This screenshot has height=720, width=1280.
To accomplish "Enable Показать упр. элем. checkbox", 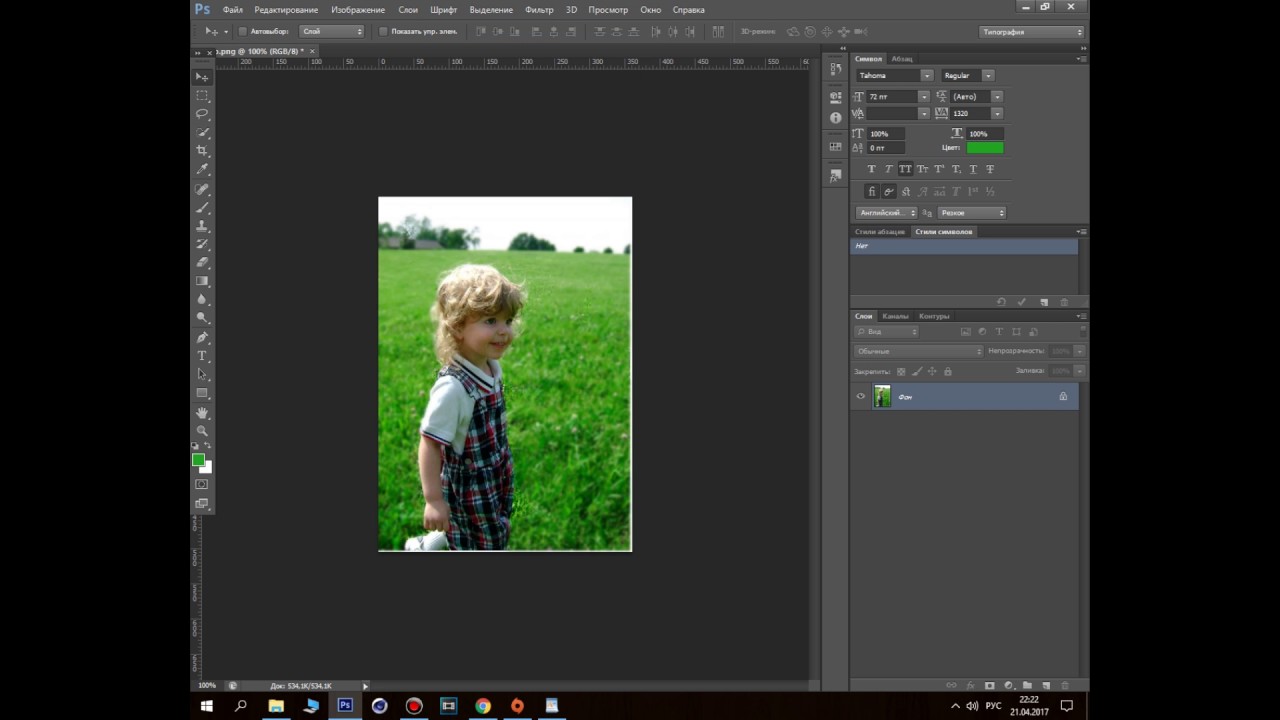I will (383, 31).
